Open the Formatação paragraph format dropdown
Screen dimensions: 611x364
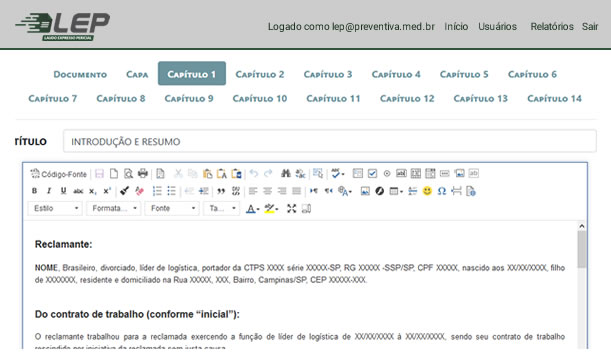[113, 209]
